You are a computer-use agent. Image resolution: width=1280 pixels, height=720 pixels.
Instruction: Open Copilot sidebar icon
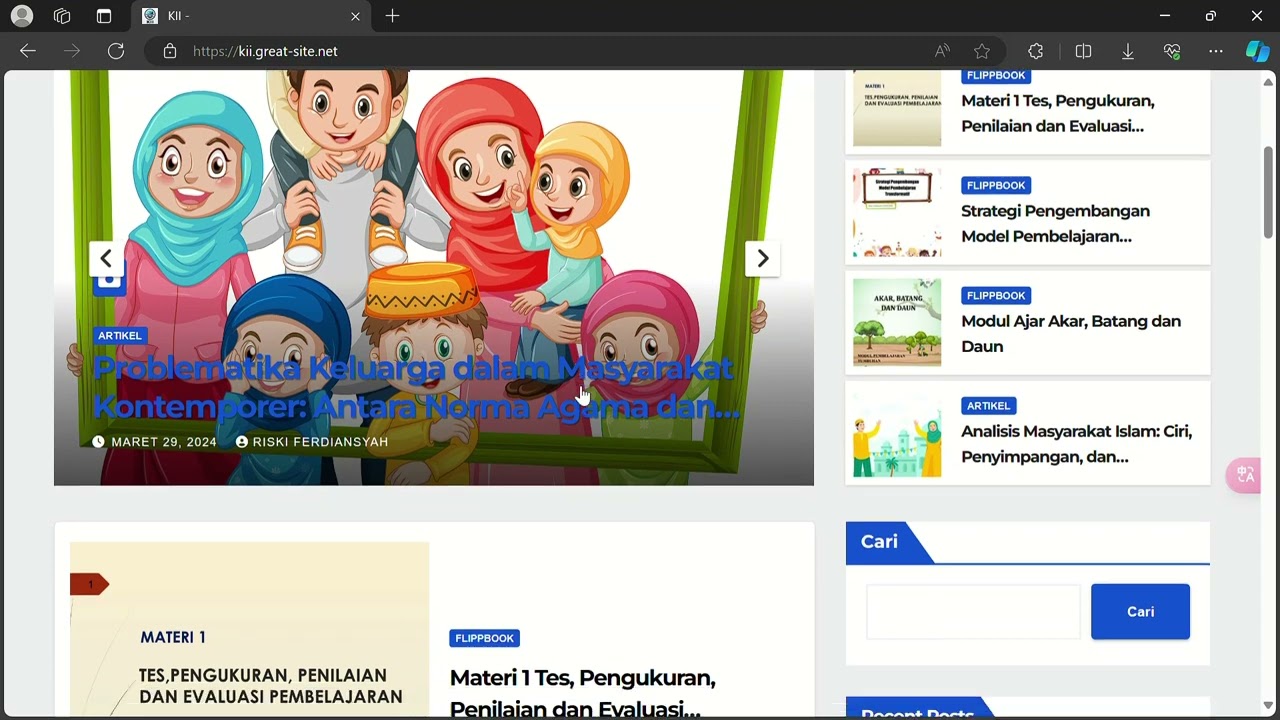[x=1257, y=51]
